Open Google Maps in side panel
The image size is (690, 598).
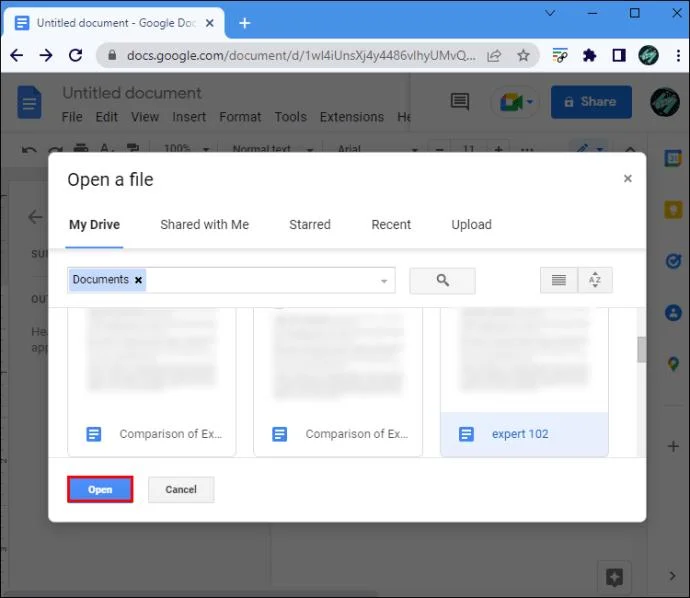pos(673,364)
